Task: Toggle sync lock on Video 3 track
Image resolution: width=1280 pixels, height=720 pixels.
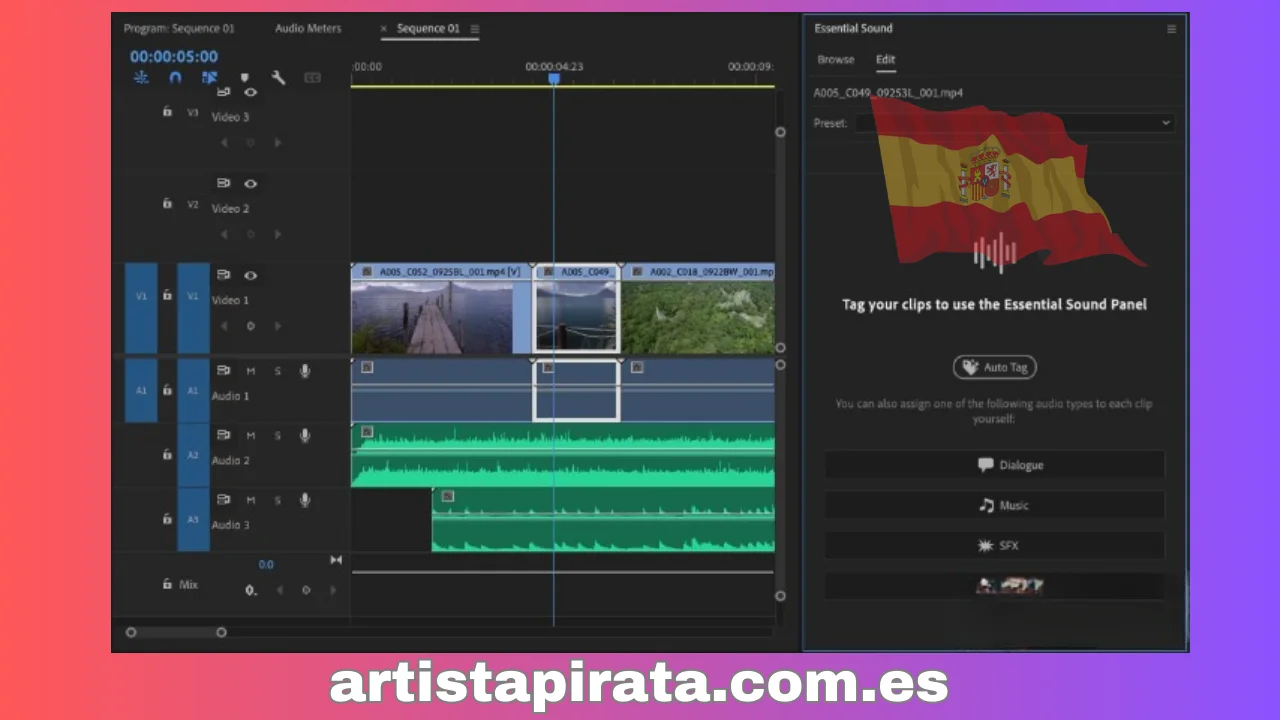Action: point(224,92)
